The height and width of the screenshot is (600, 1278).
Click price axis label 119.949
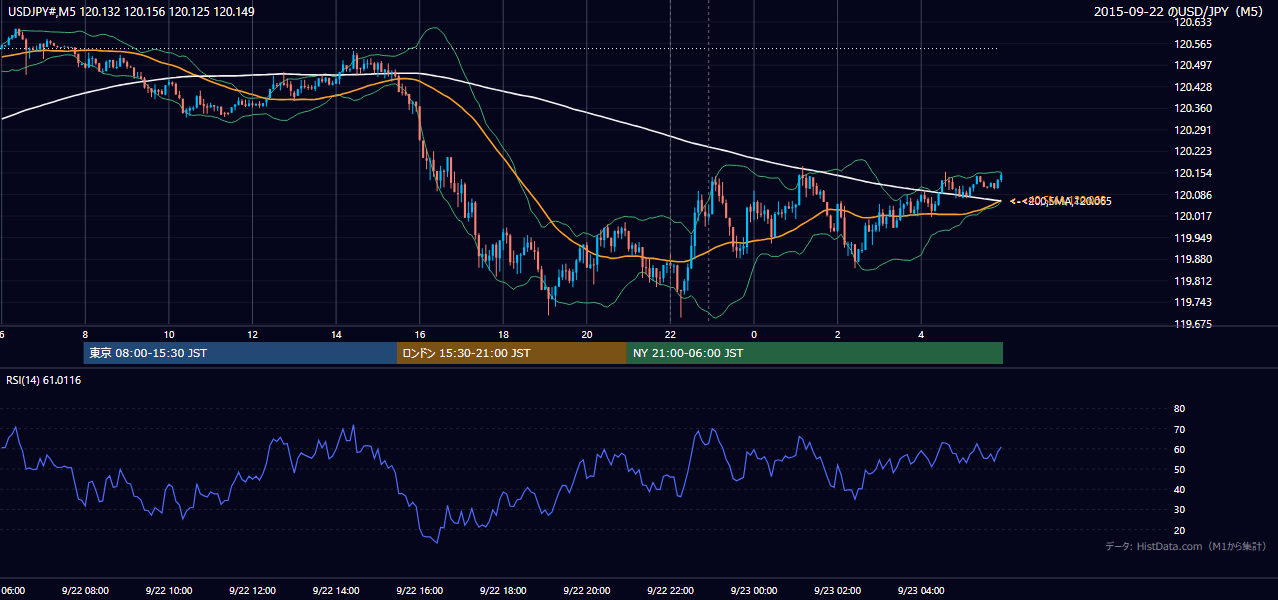click(1194, 238)
